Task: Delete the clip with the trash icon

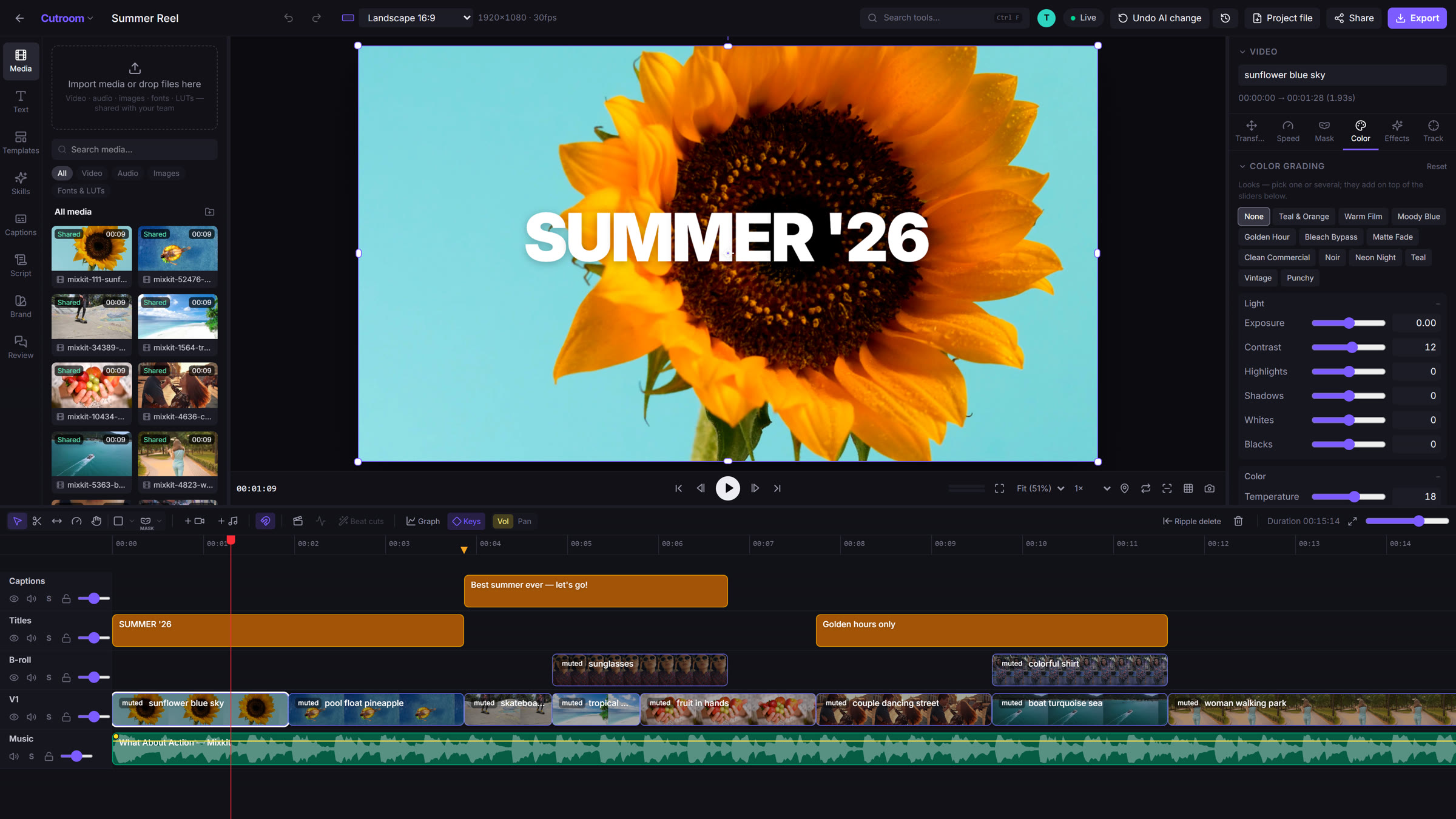Action: tap(1238, 521)
